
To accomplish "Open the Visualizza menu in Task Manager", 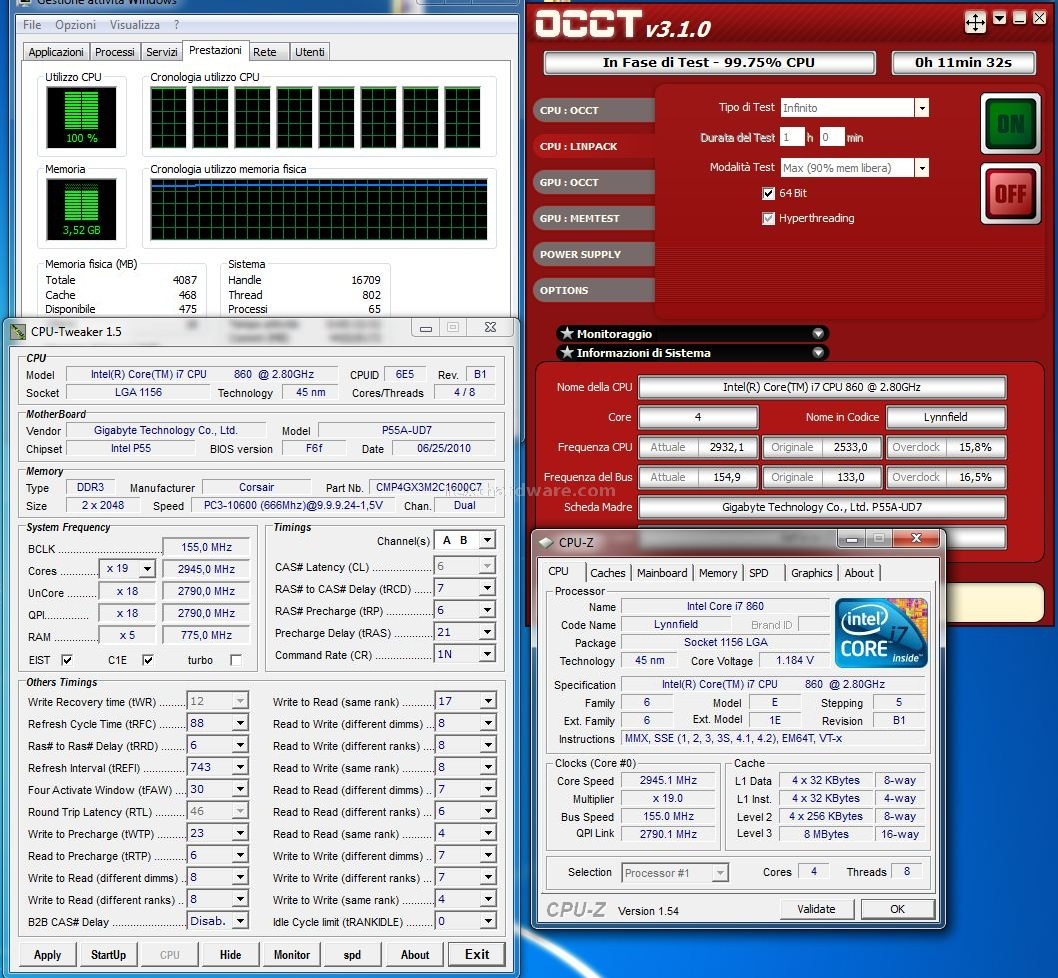I will (x=135, y=25).
